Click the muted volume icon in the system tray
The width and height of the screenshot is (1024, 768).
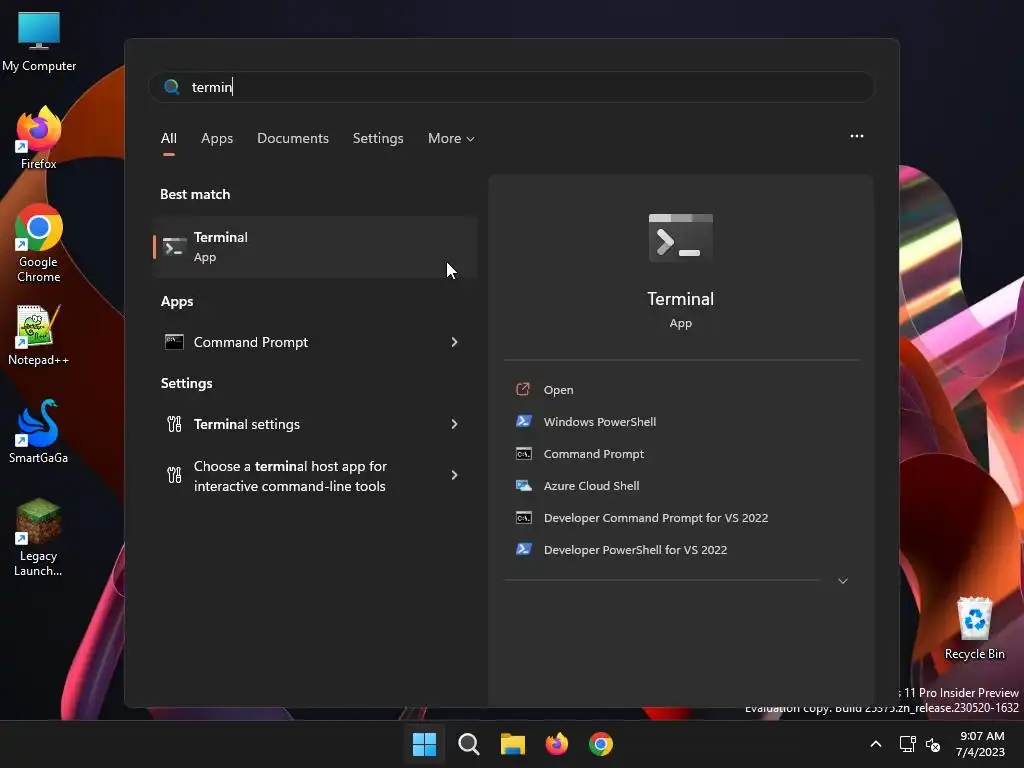coord(933,744)
